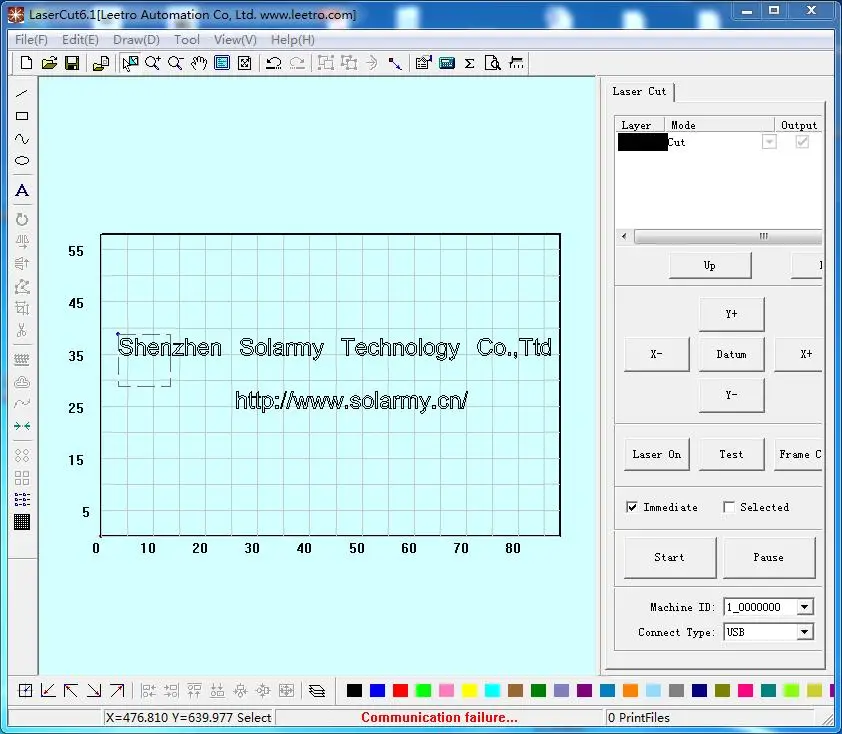
Task: Open the Draw menu
Action: (136, 39)
